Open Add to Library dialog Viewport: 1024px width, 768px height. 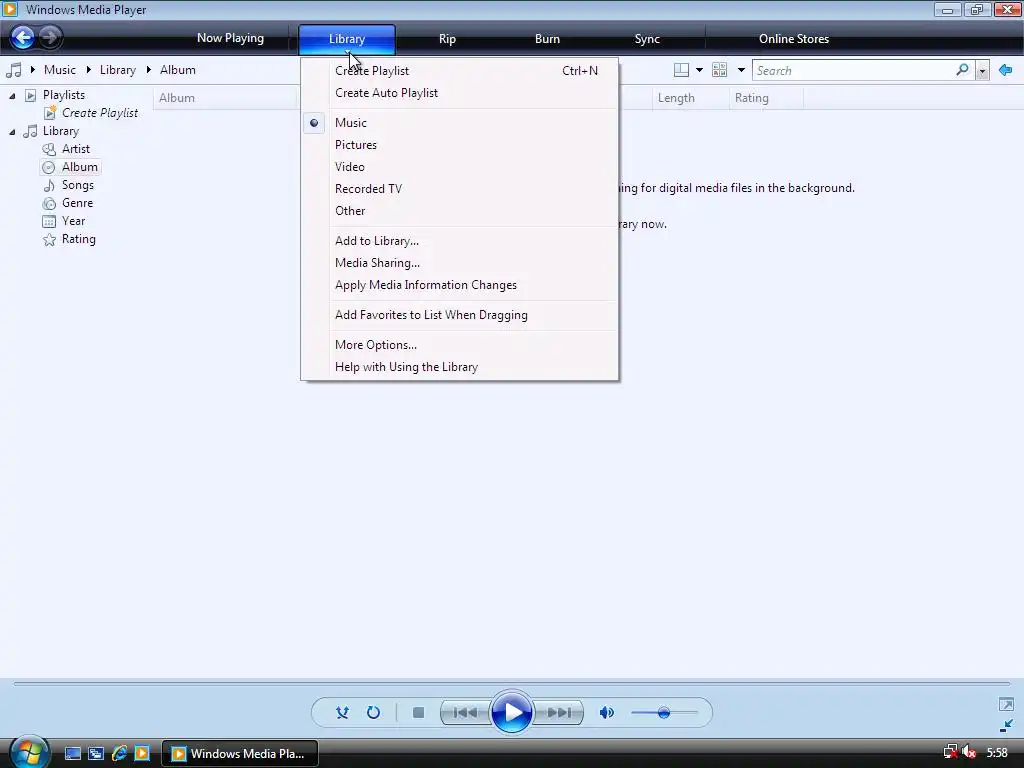[x=459, y=241]
